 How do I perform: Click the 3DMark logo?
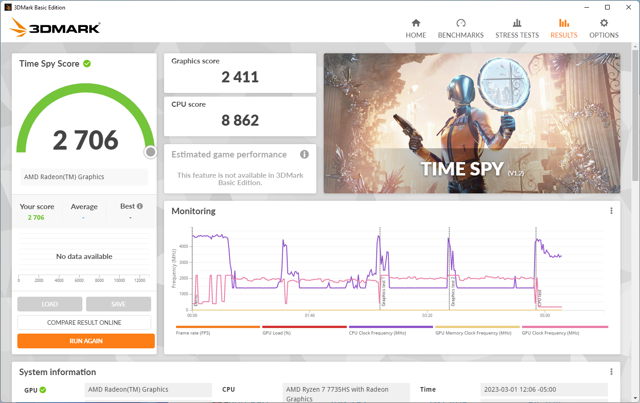(x=54, y=27)
